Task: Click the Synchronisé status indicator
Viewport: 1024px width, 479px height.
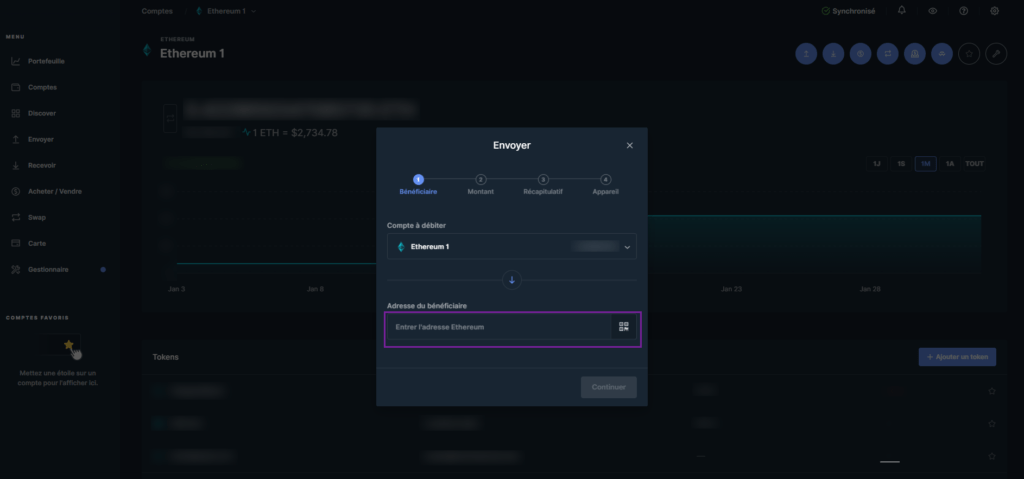Action: coord(848,11)
